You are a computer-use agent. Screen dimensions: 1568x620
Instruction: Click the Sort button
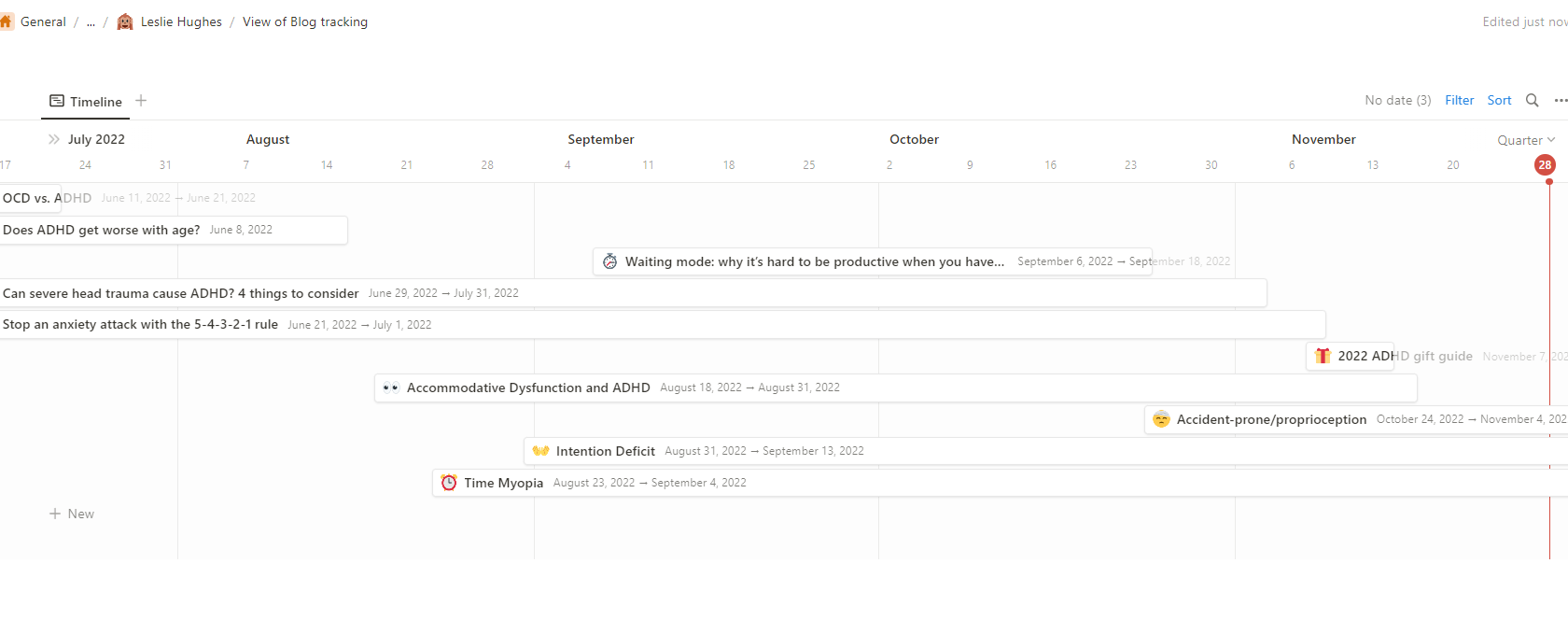click(x=1499, y=101)
